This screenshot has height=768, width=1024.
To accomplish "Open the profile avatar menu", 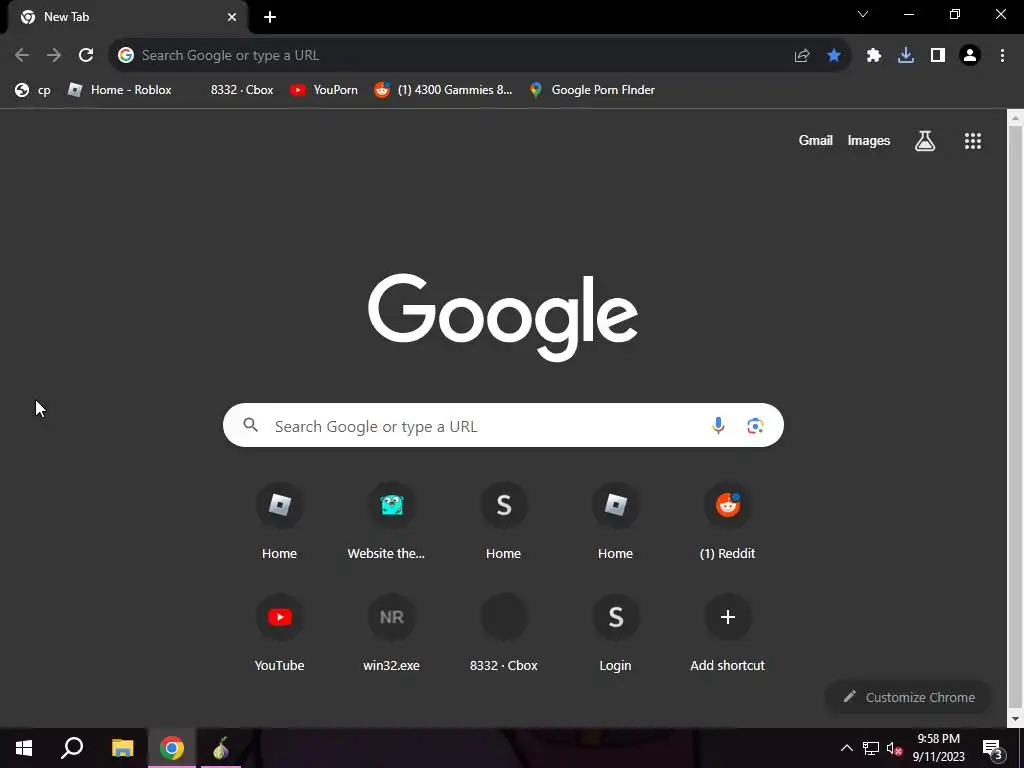I will pyautogui.click(x=970, y=56).
